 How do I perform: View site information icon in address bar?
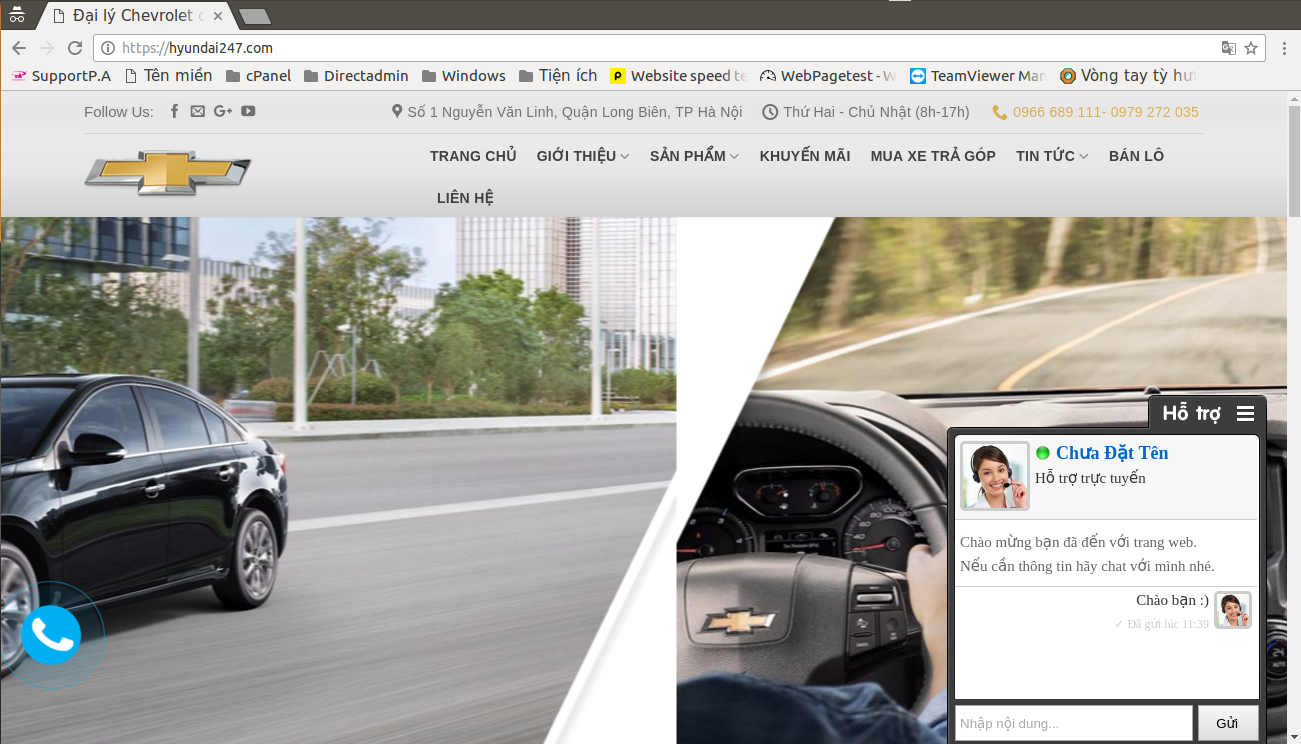[x=108, y=48]
